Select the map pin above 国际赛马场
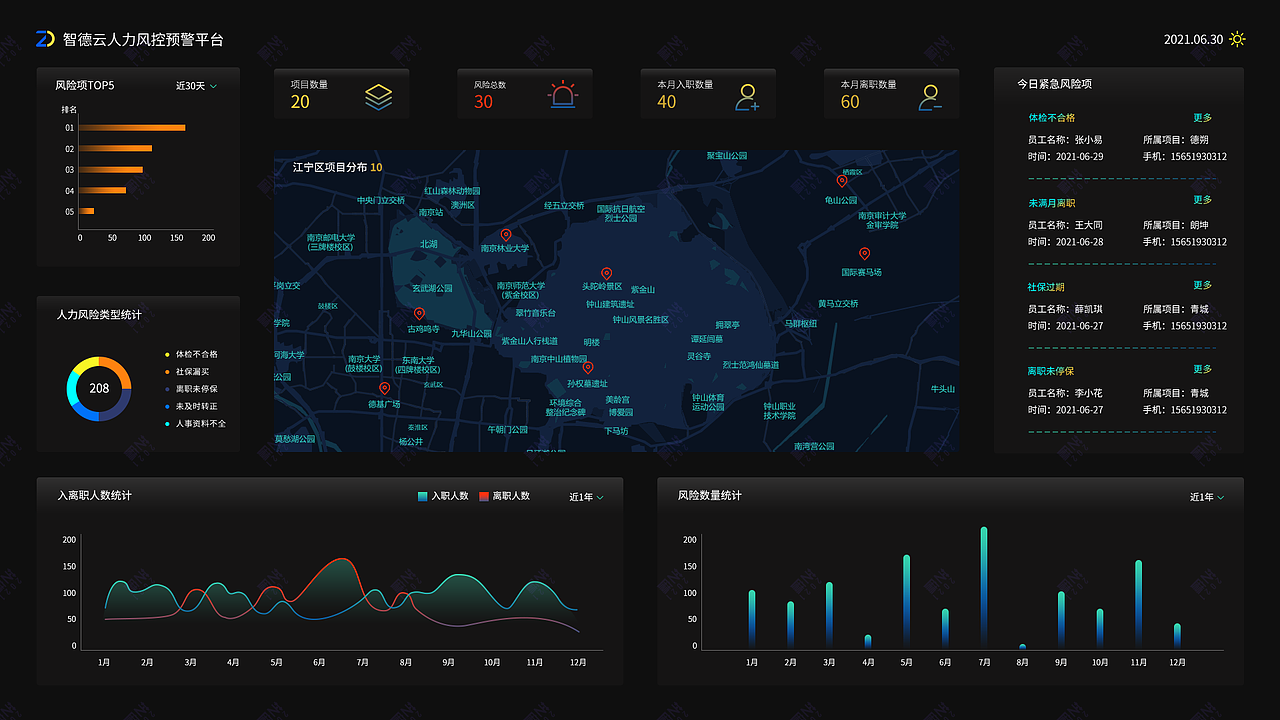 pyautogui.click(x=864, y=254)
